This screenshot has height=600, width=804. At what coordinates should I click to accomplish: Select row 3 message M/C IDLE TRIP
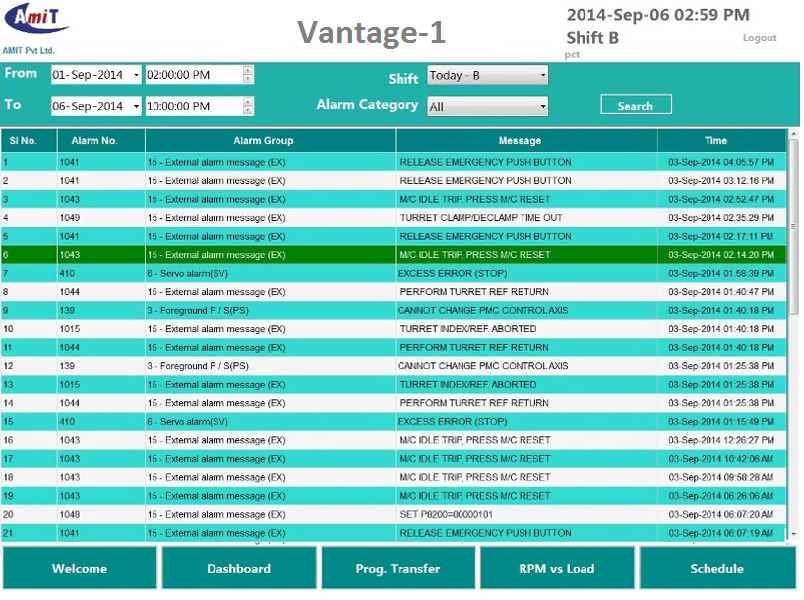(x=475, y=199)
